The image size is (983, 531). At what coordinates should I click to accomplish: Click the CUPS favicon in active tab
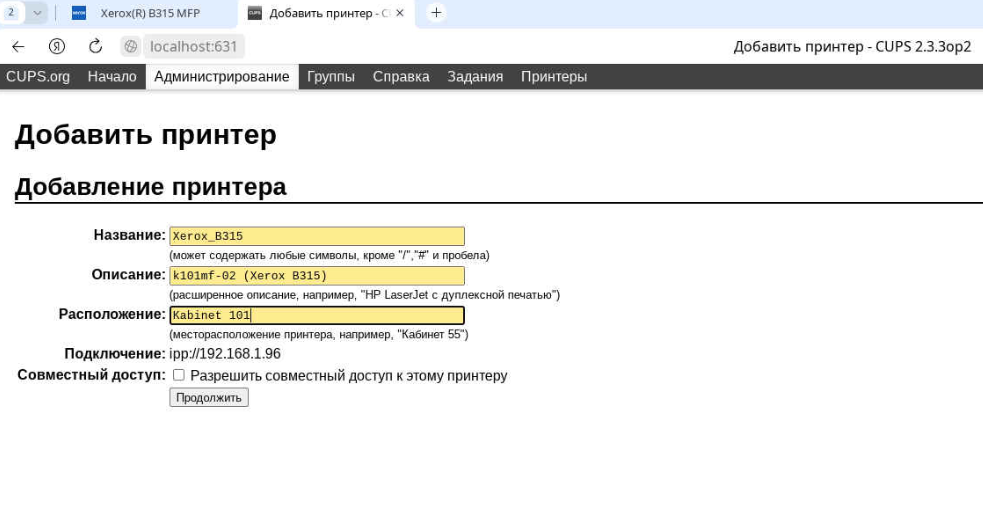point(255,13)
